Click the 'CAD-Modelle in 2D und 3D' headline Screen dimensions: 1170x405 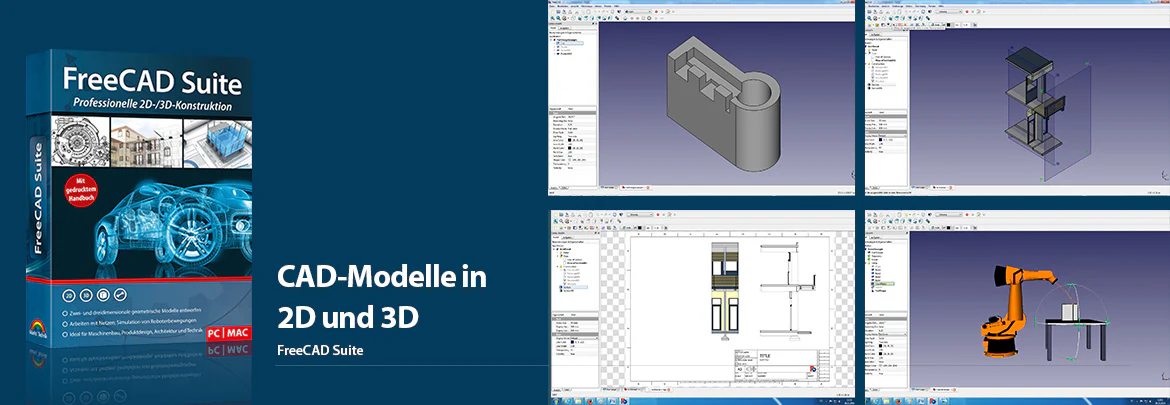[x=381, y=297]
